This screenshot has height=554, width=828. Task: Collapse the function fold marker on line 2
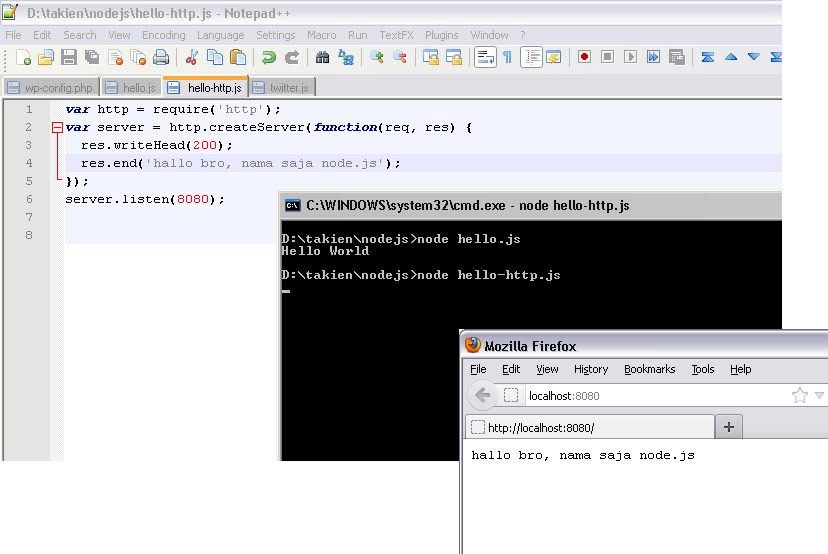[57, 127]
